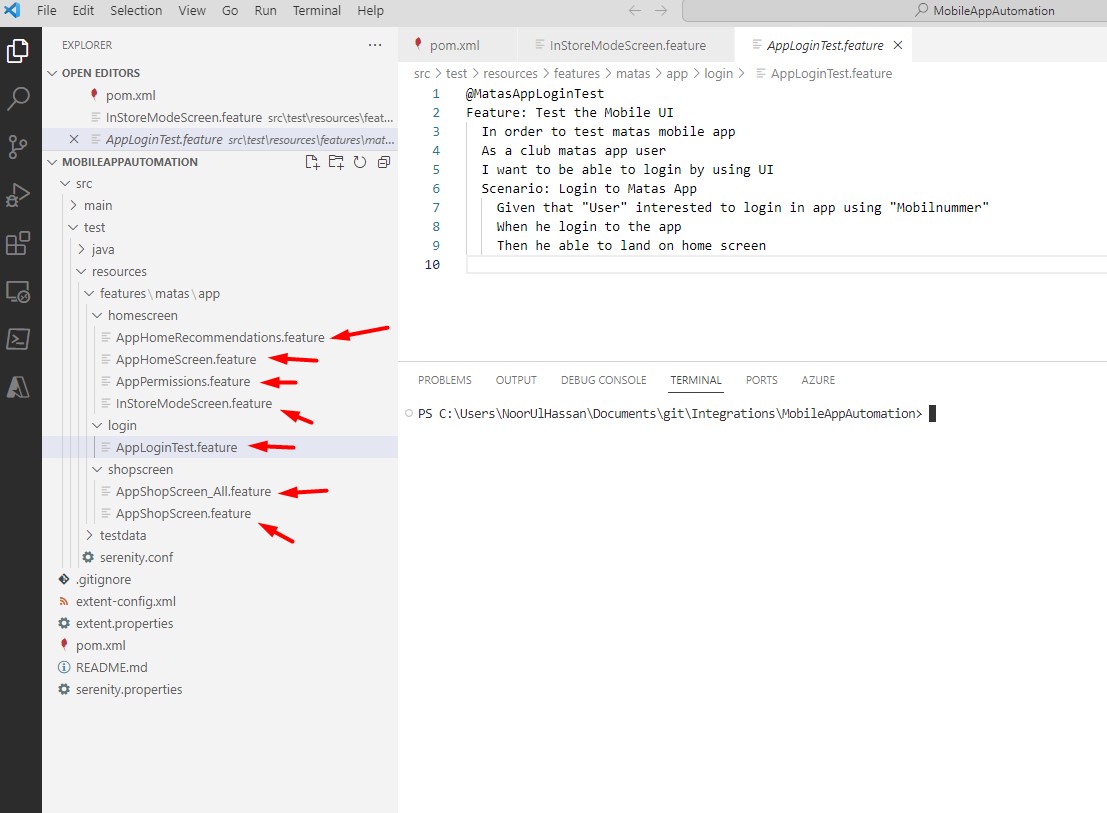Click 'resources' in the breadcrumb path
The width and height of the screenshot is (1107, 813).
tap(510, 73)
